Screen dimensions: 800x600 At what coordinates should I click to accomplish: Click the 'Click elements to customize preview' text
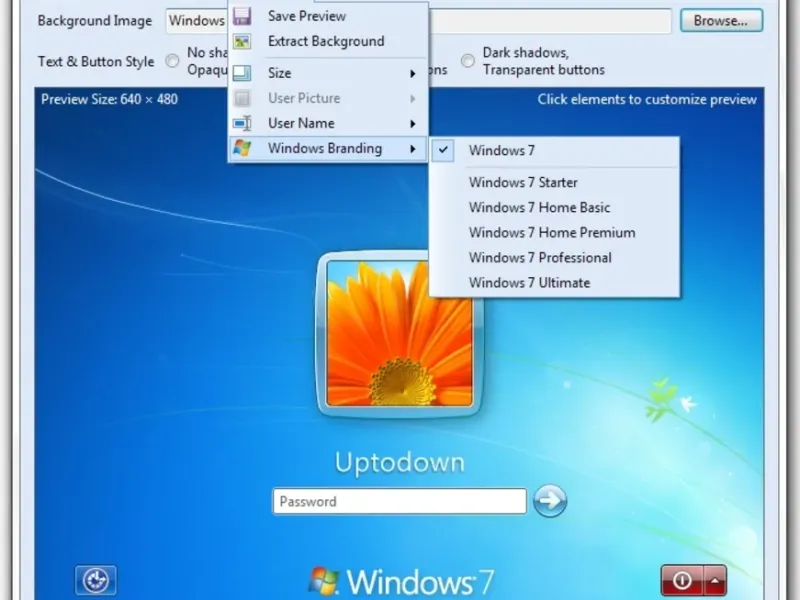(647, 99)
